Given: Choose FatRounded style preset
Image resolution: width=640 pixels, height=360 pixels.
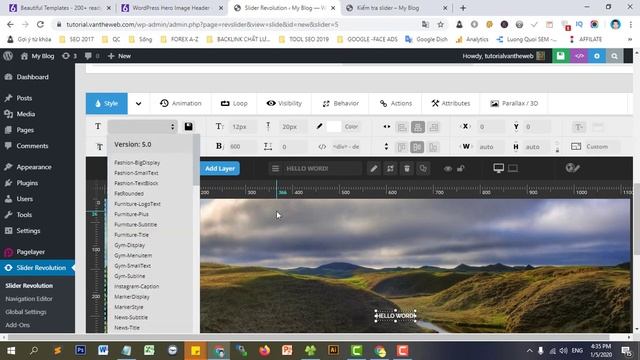Looking at the screenshot, I should click(129, 193).
